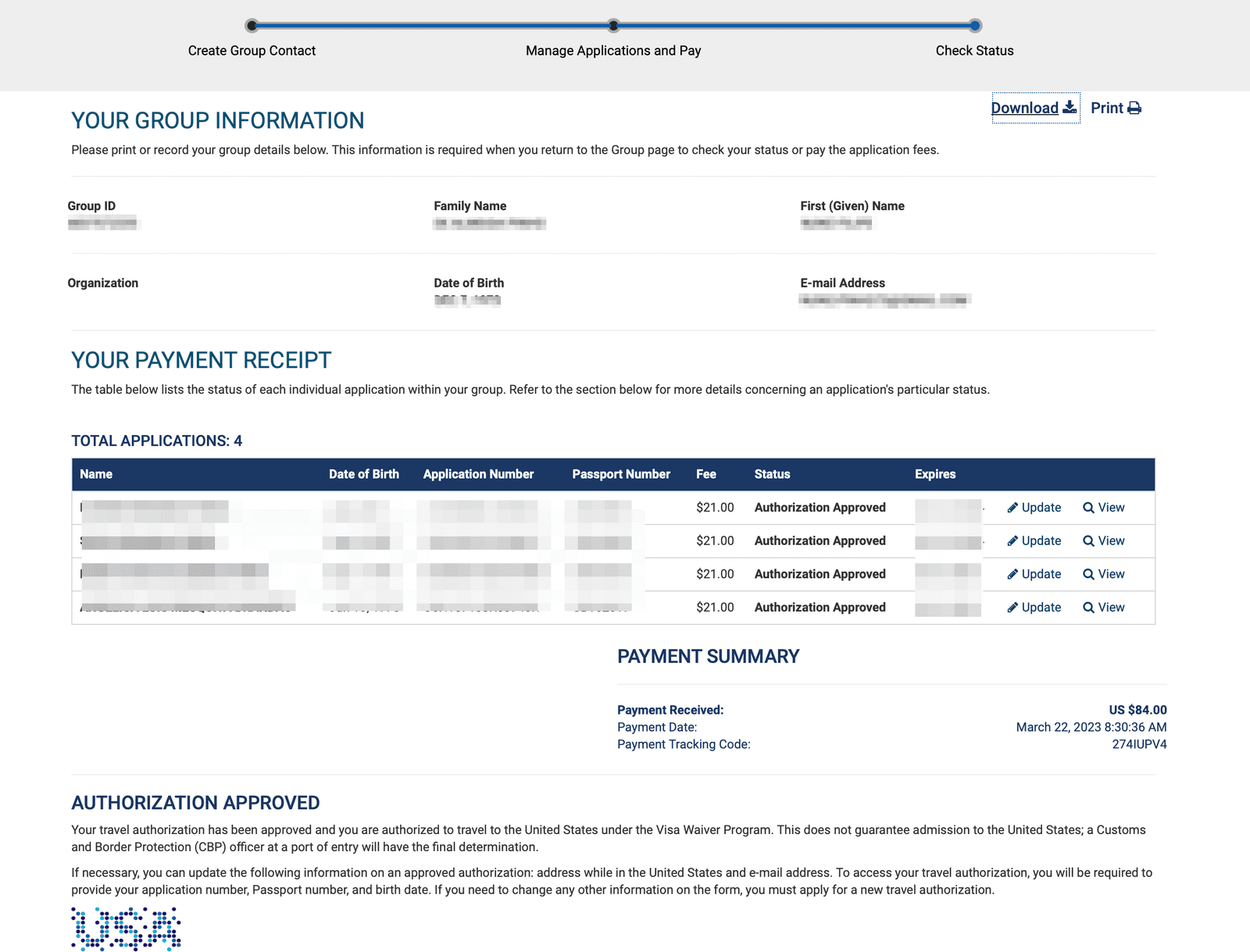Viewport: 1250px width, 952px height.
Task: Select the Manage Applications and Pay step dot
Action: tap(613, 26)
